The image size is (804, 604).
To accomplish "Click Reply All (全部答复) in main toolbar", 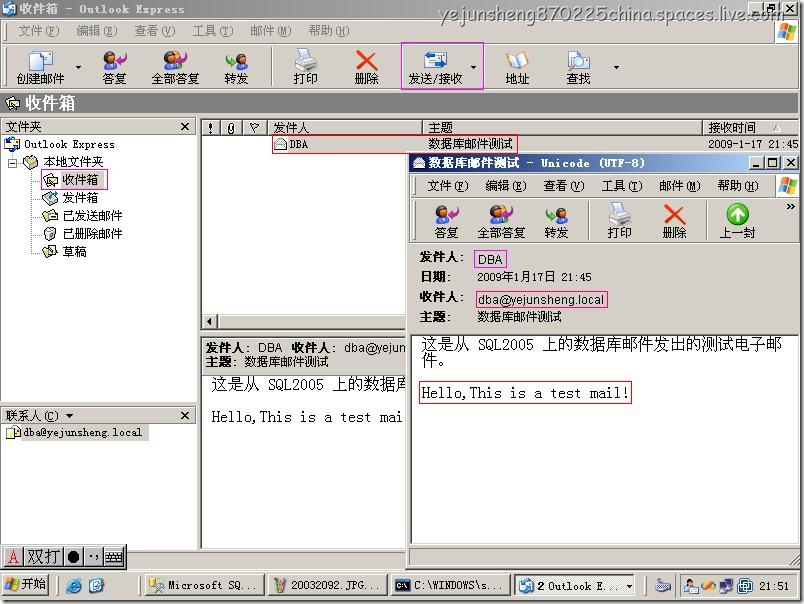I will [x=175, y=67].
